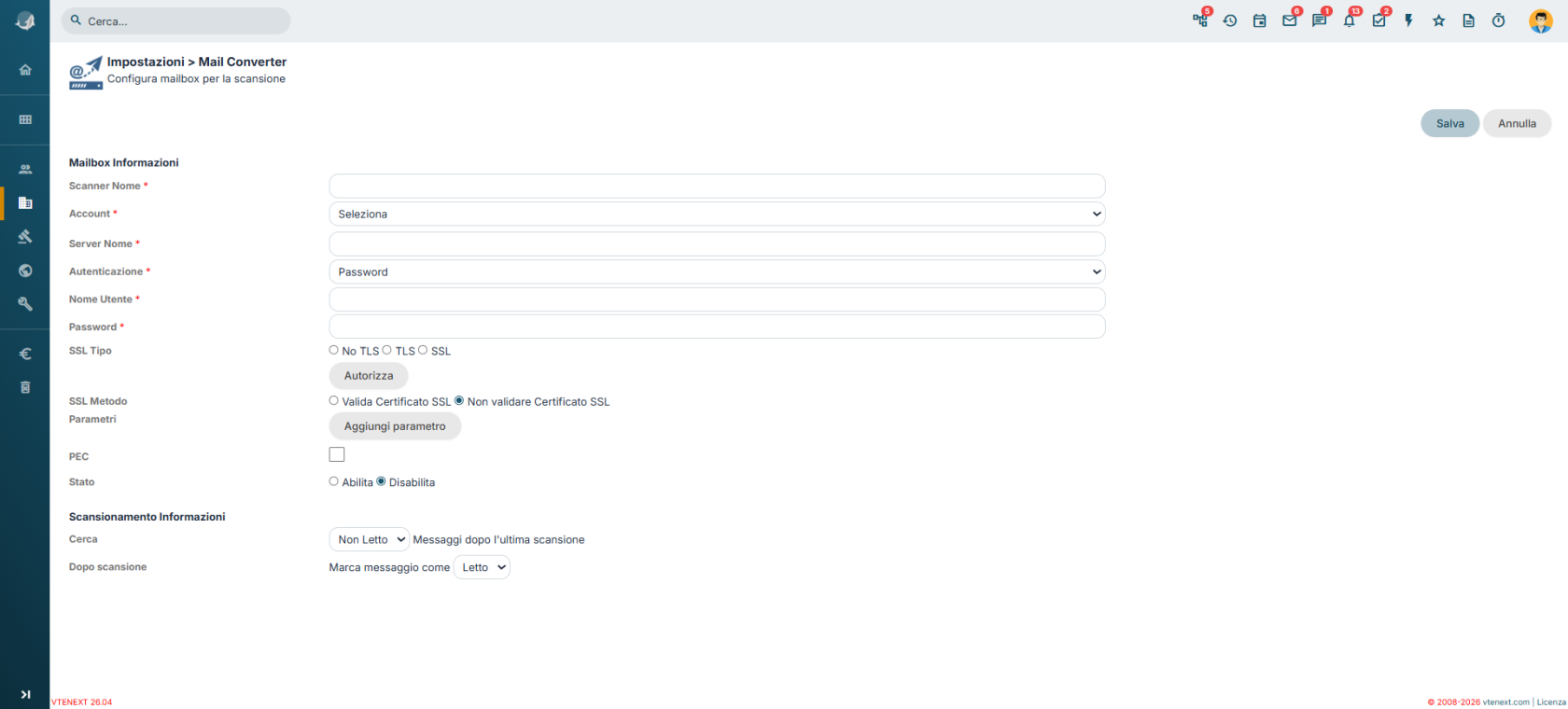Click the Mailbox Informazioni heading
Screen dimensions: 1568x709
[123, 162]
